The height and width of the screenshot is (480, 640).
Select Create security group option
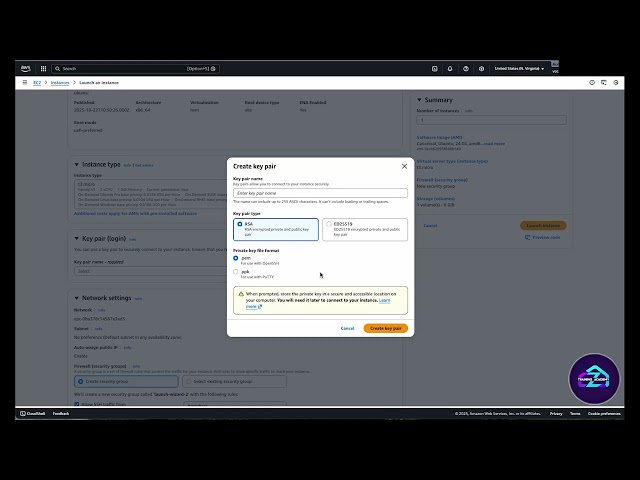126,381
